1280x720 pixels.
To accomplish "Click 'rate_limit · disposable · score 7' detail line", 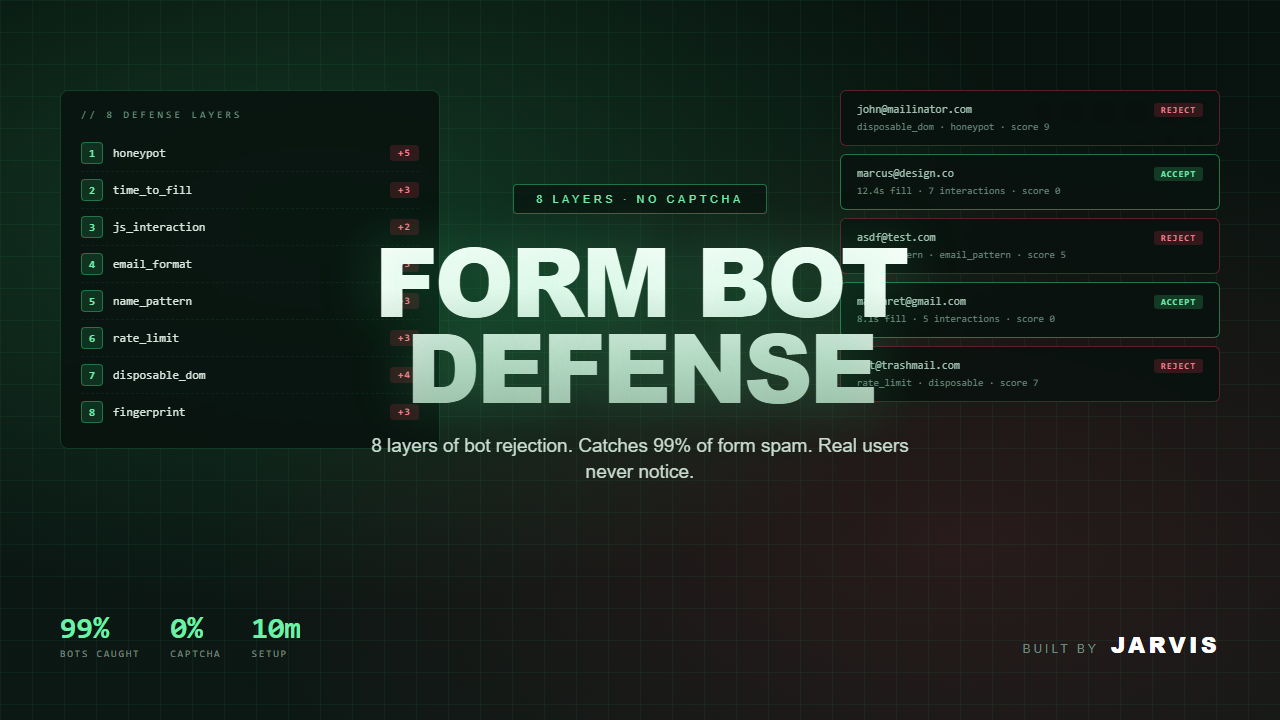I will click(x=947, y=383).
